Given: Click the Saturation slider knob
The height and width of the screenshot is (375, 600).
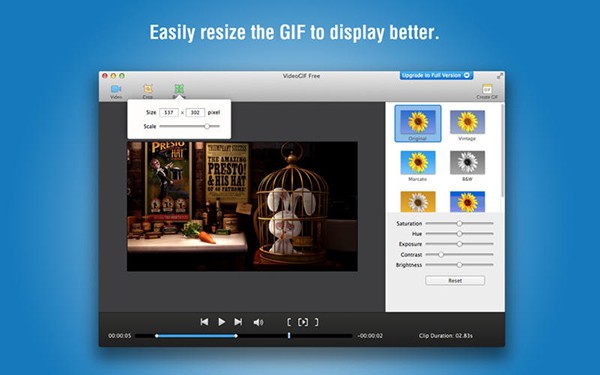Looking at the screenshot, I should coord(459,223).
